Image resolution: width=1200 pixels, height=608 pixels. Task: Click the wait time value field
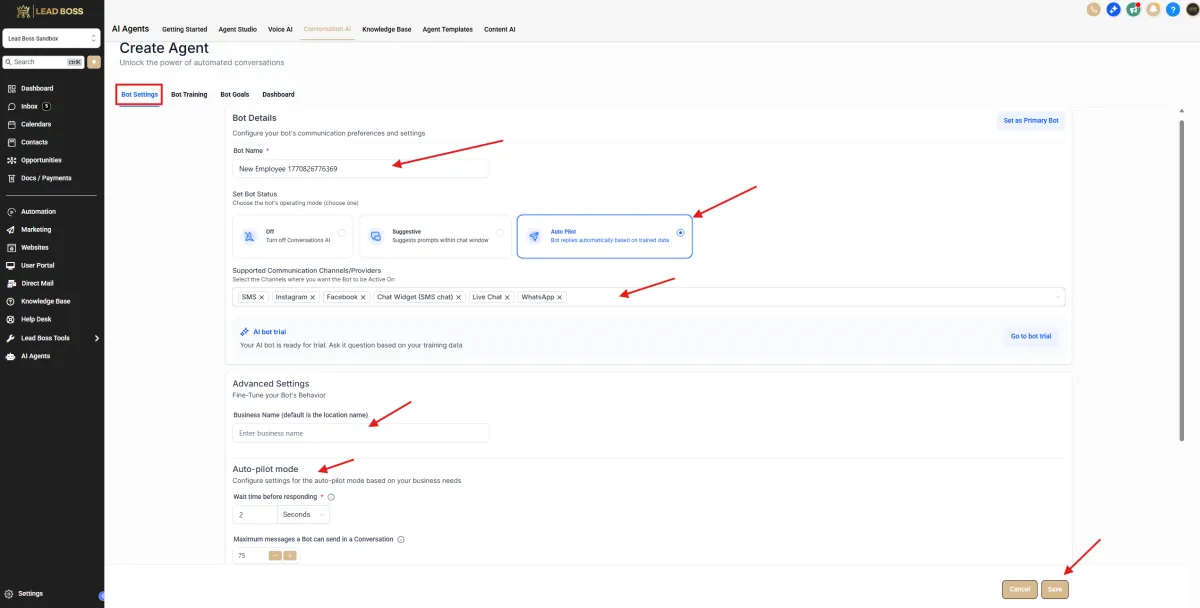tap(256, 514)
